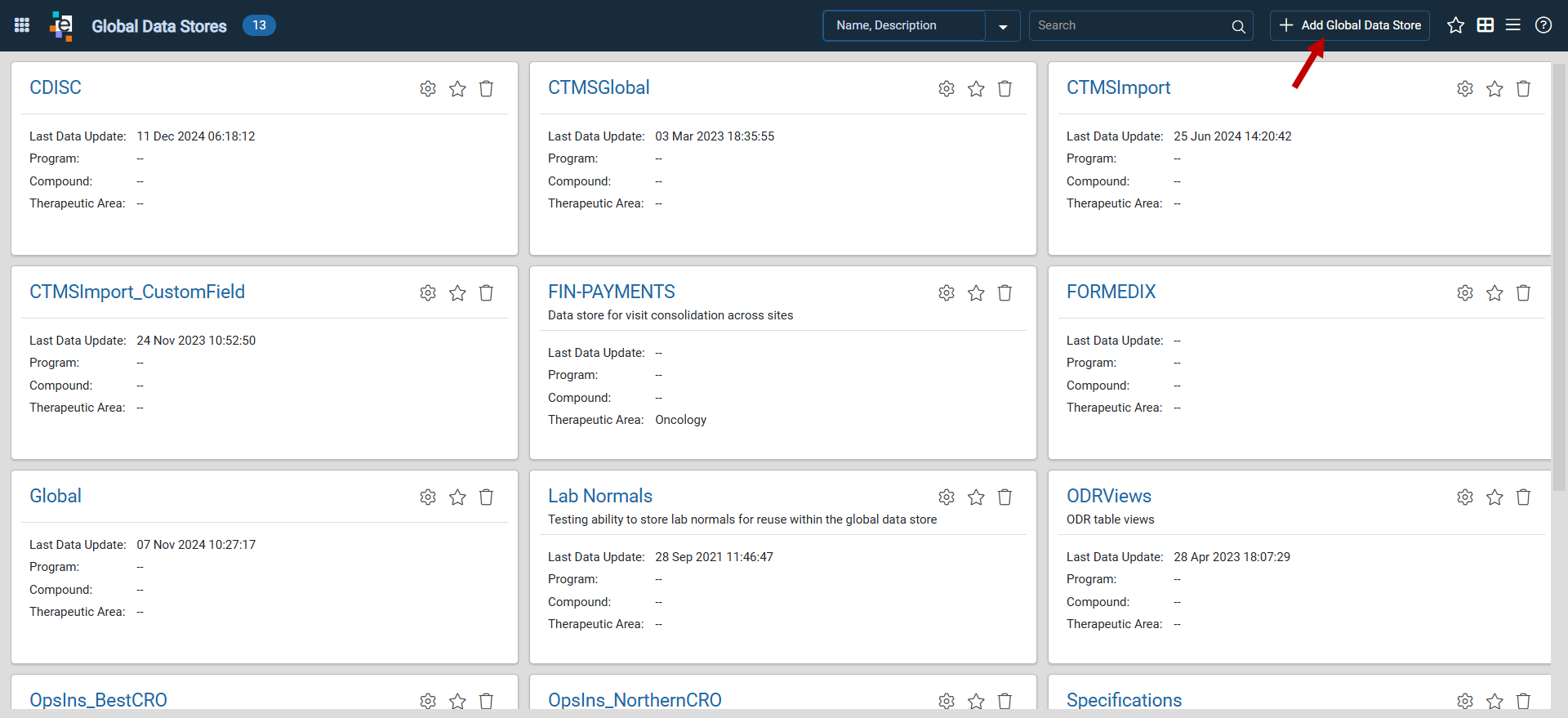Image resolution: width=1568 pixels, height=718 pixels.
Task: Open Specifications data store
Action: pos(1124,700)
